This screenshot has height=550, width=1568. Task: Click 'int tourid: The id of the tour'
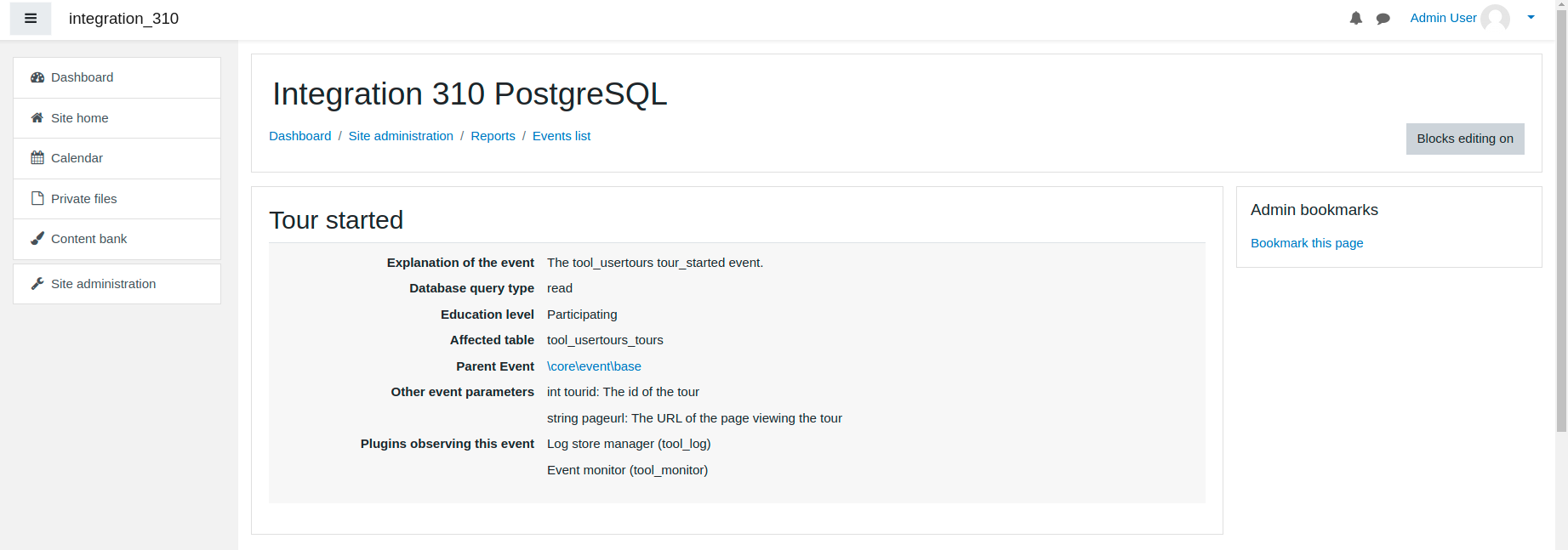[623, 392]
